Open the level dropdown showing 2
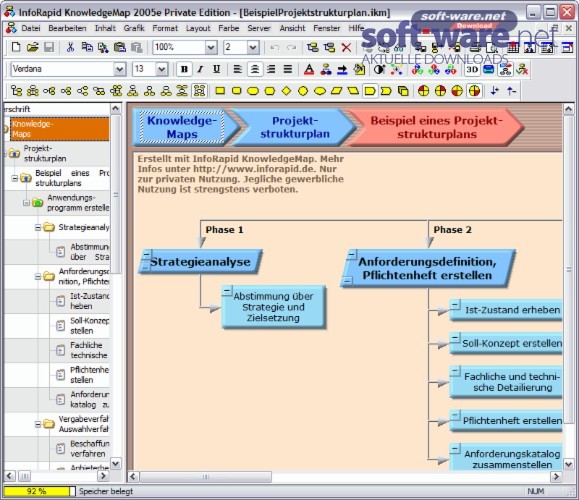 pyautogui.click(x=253, y=47)
